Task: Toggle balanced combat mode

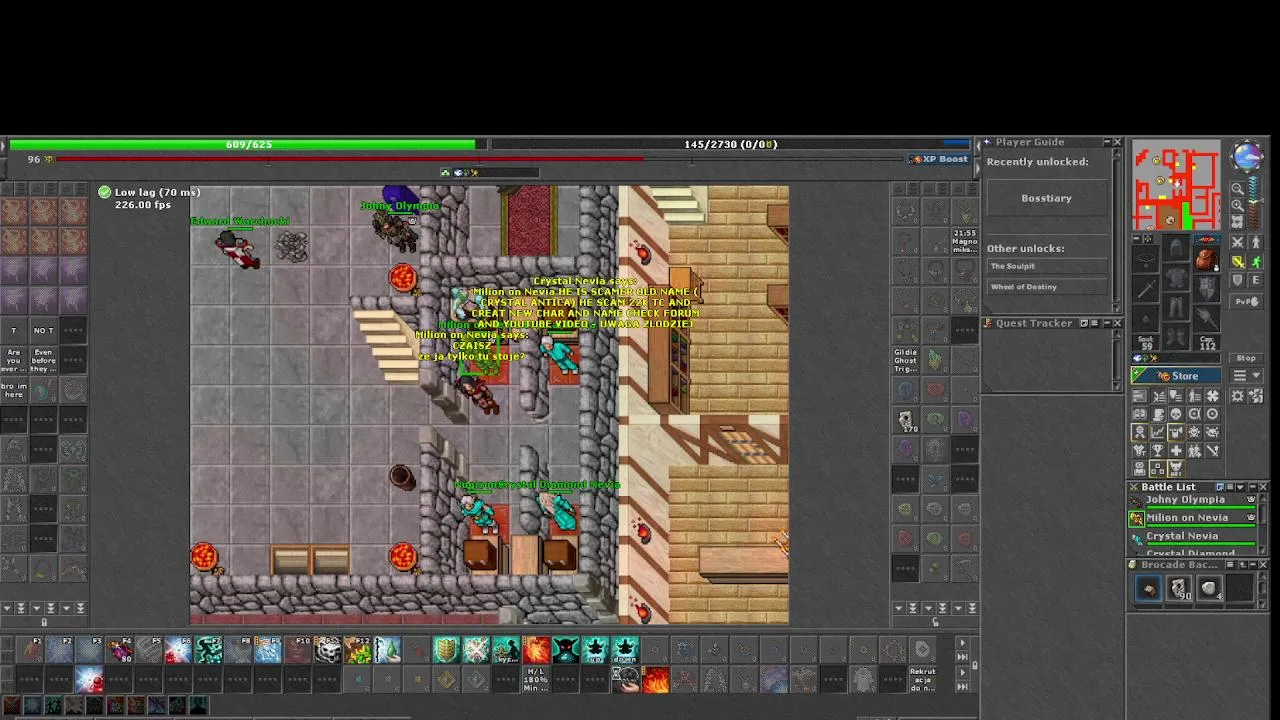Action: pyautogui.click(x=1239, y=262)
